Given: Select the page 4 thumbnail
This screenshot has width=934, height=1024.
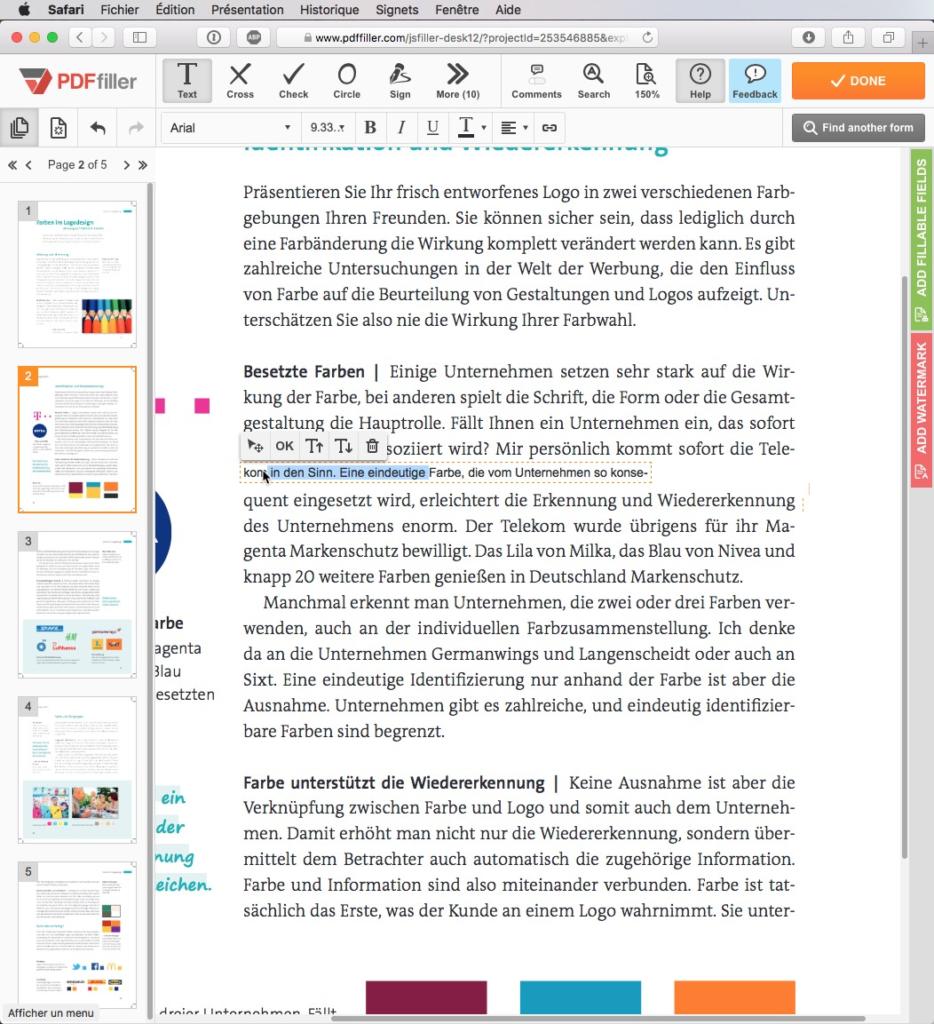Looking at the screenshot, I should (x=77, y=770).
